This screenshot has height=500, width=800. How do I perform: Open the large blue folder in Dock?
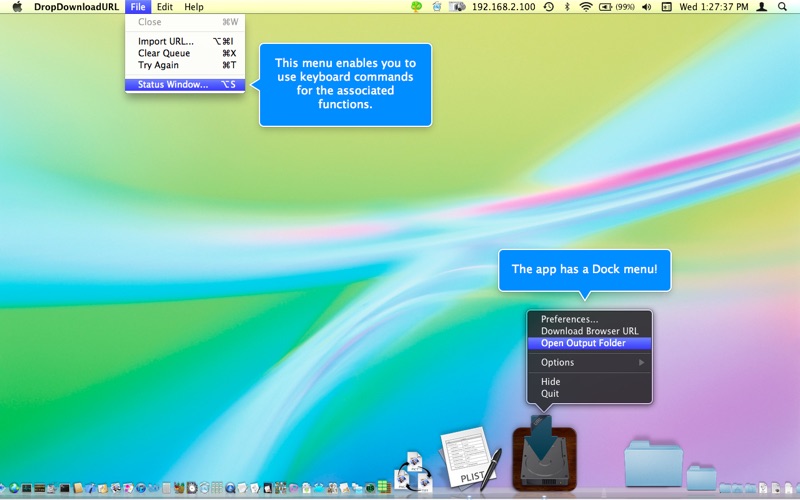(654, 463)
